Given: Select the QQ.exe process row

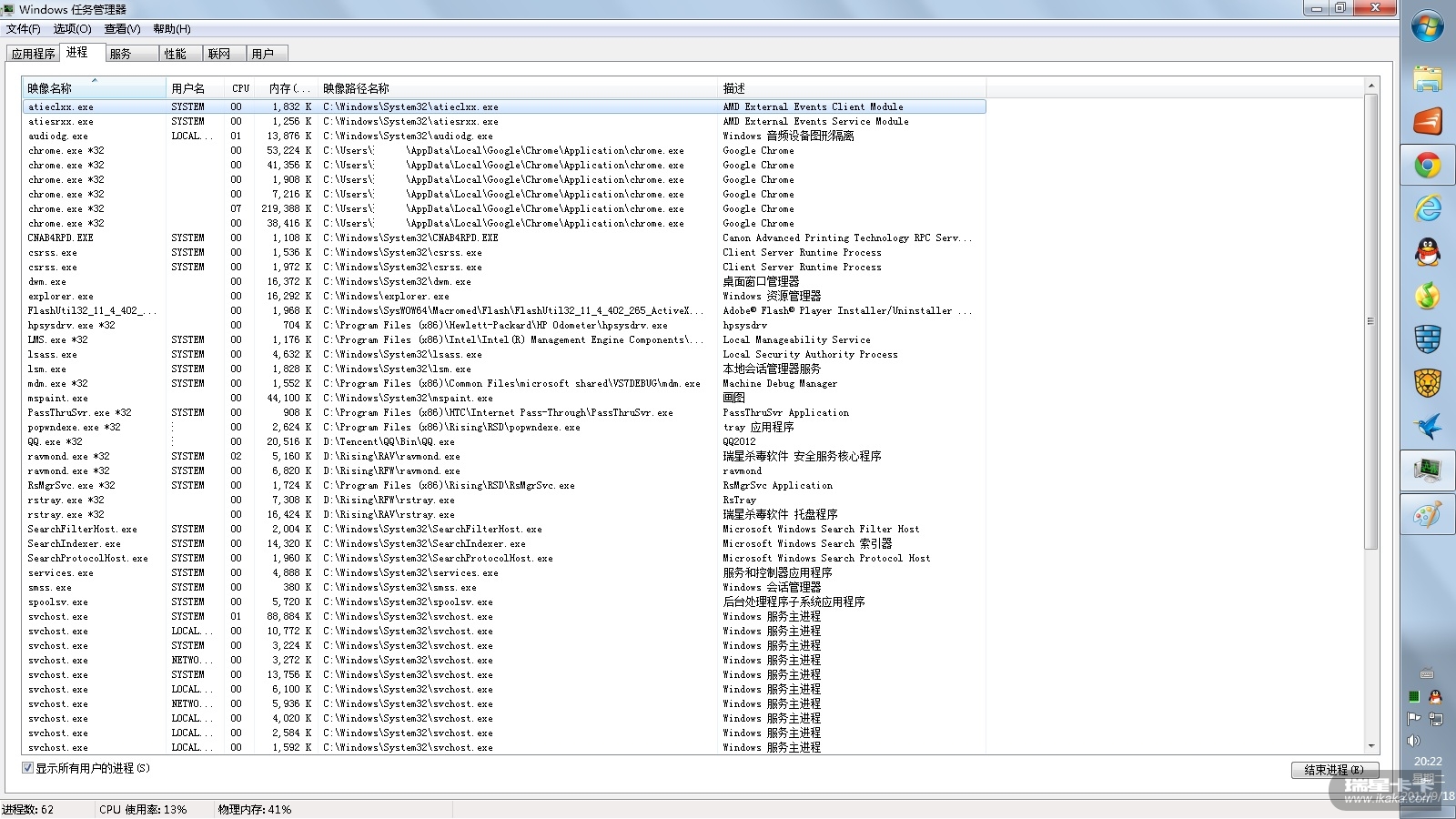Looking at the screenshot, I should (x=504, y=441).
